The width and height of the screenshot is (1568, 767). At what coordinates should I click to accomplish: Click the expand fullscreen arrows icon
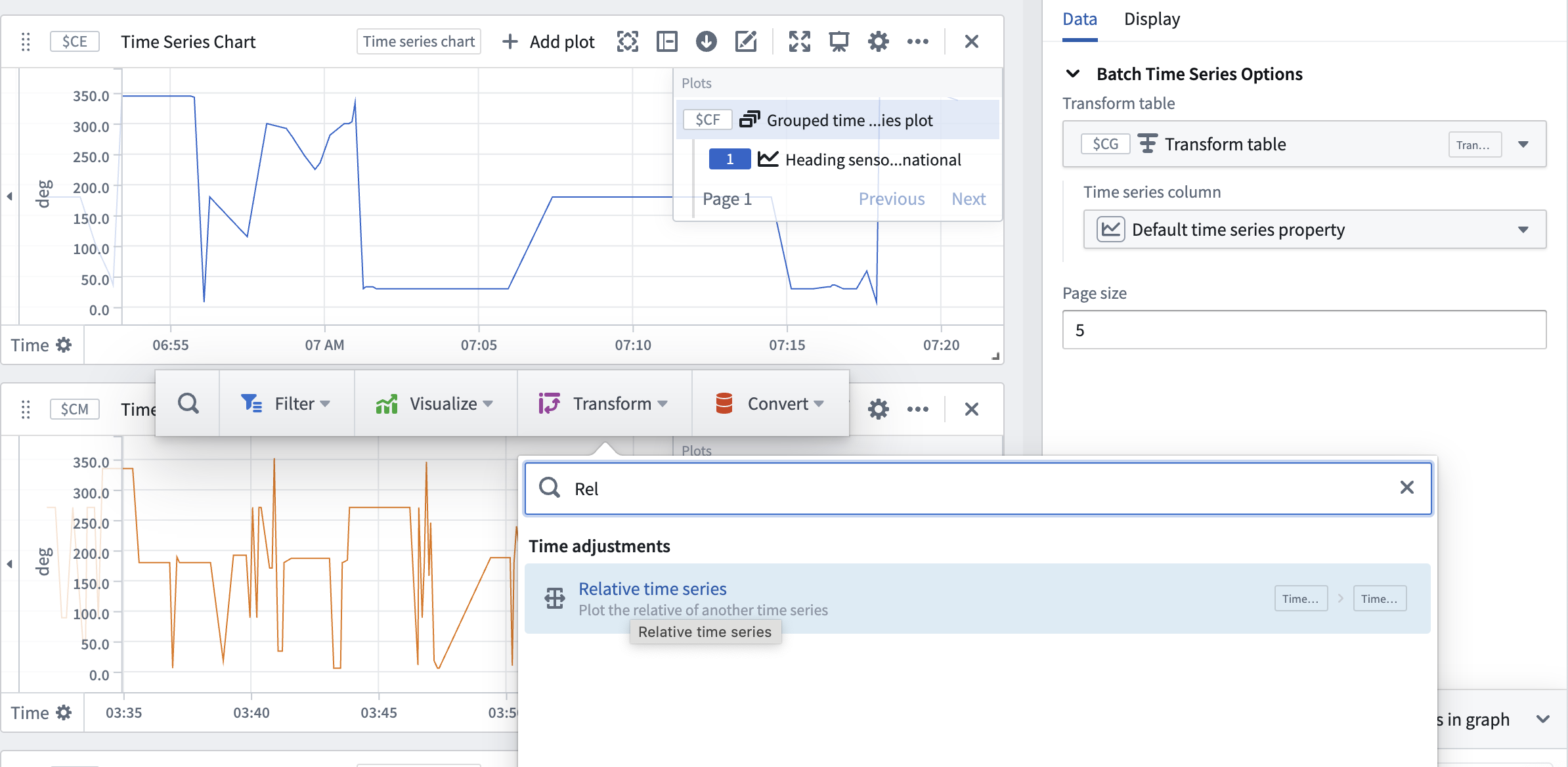coord(800,42)
